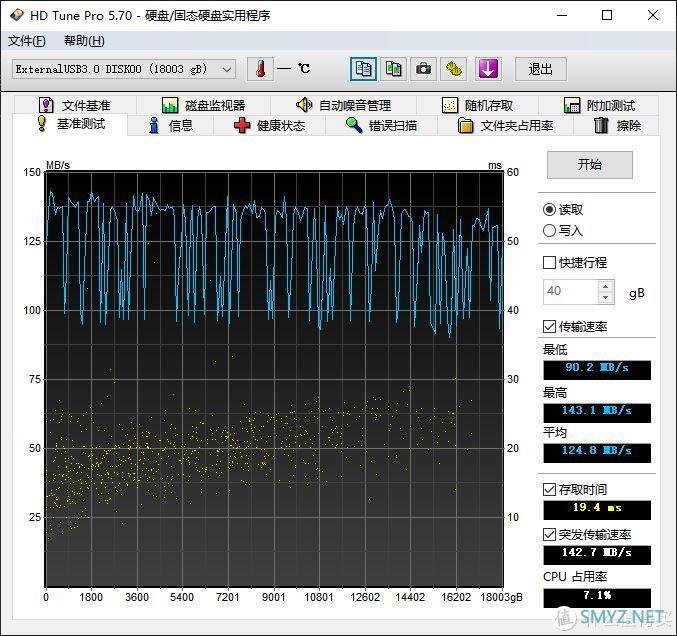Switch to the 健康状态 tab
Viewport: 677px width, 636px height.
269,126
